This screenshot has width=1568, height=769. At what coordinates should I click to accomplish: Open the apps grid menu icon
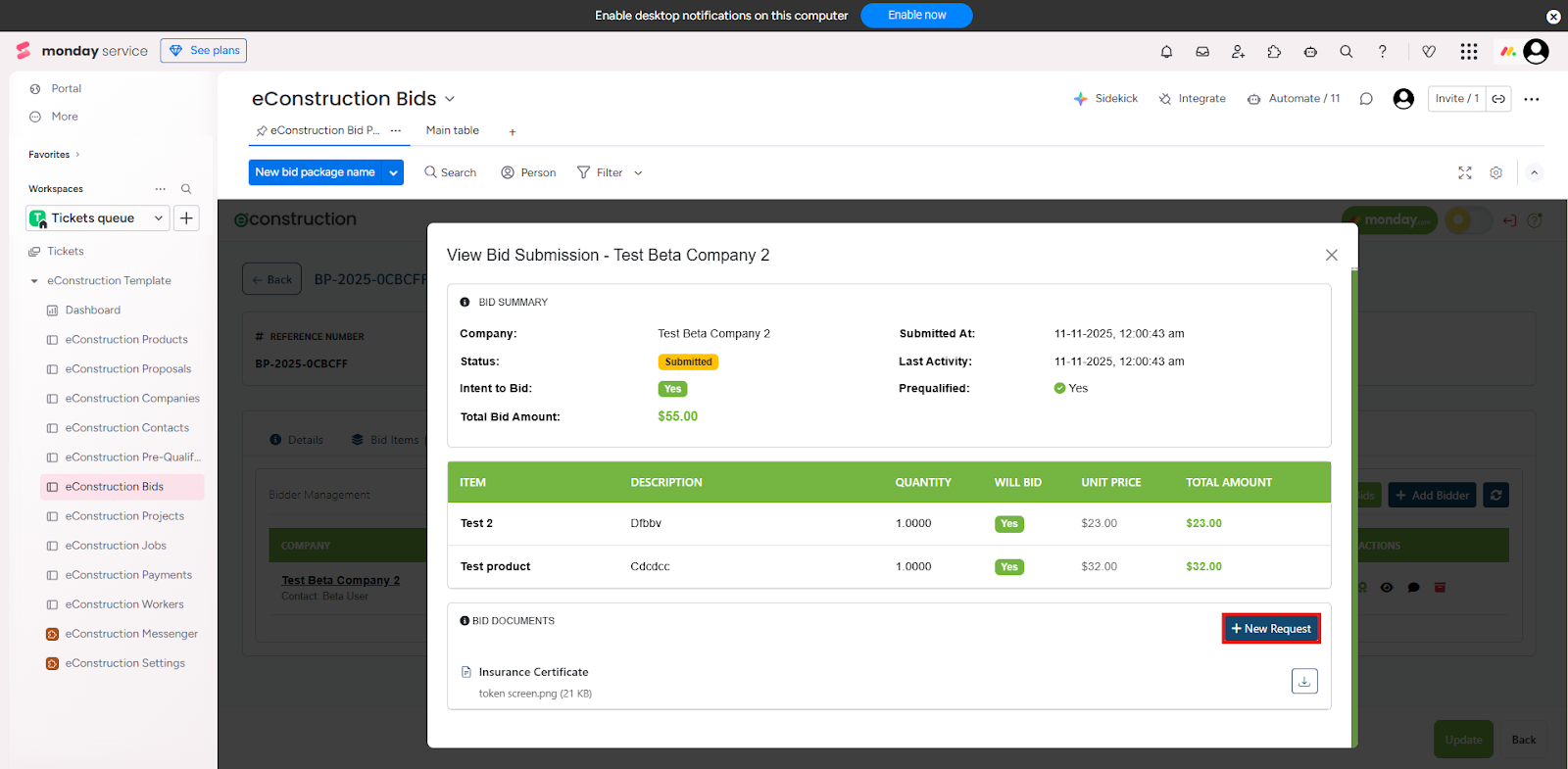click(1468, 52)
